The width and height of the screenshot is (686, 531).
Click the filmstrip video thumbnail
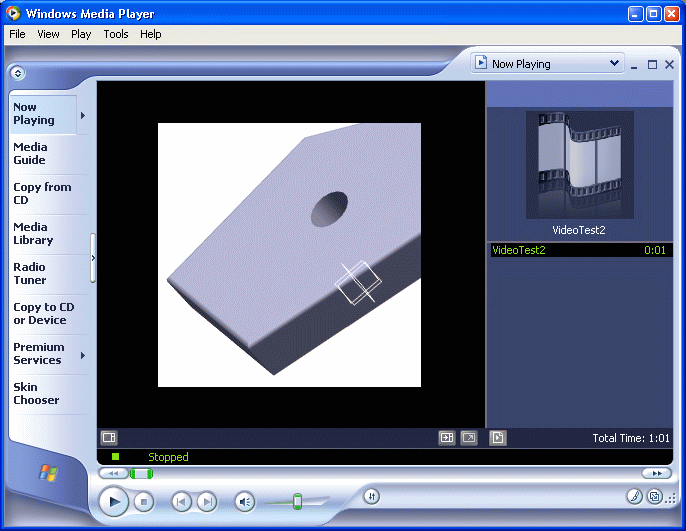(580, 164)
